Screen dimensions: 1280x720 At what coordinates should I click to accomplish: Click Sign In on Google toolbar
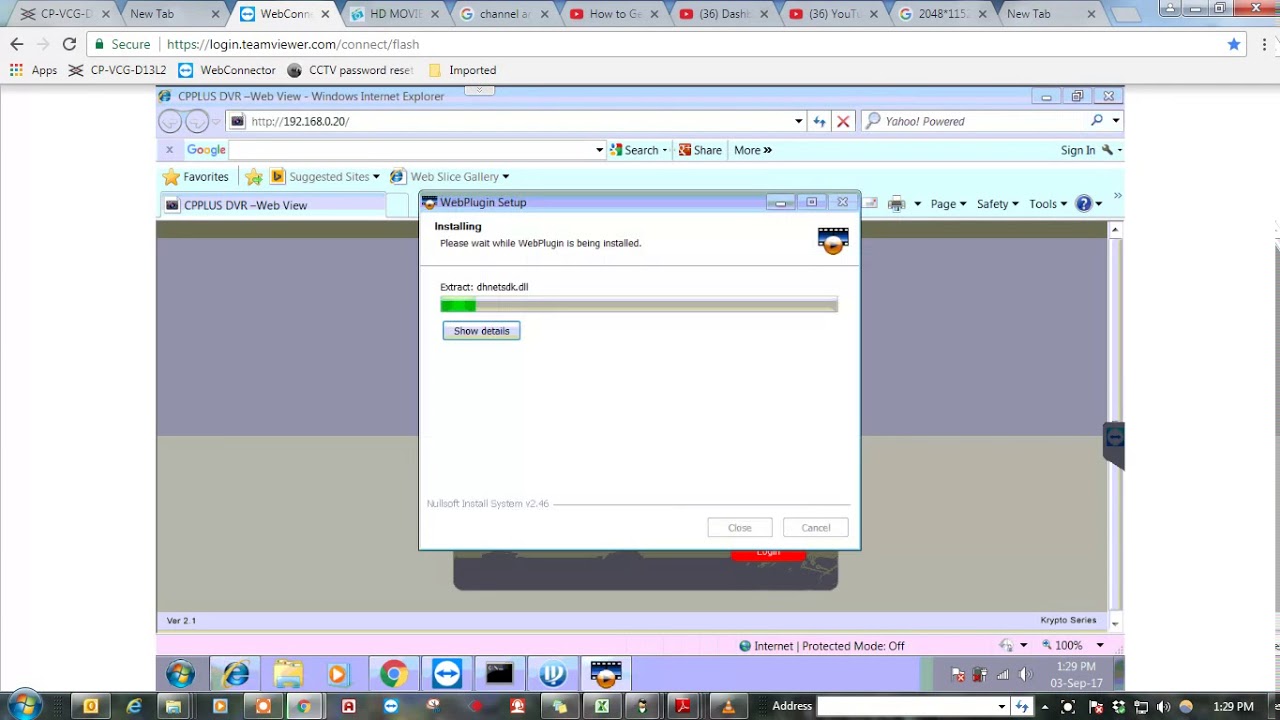[x=1078, y=150]
